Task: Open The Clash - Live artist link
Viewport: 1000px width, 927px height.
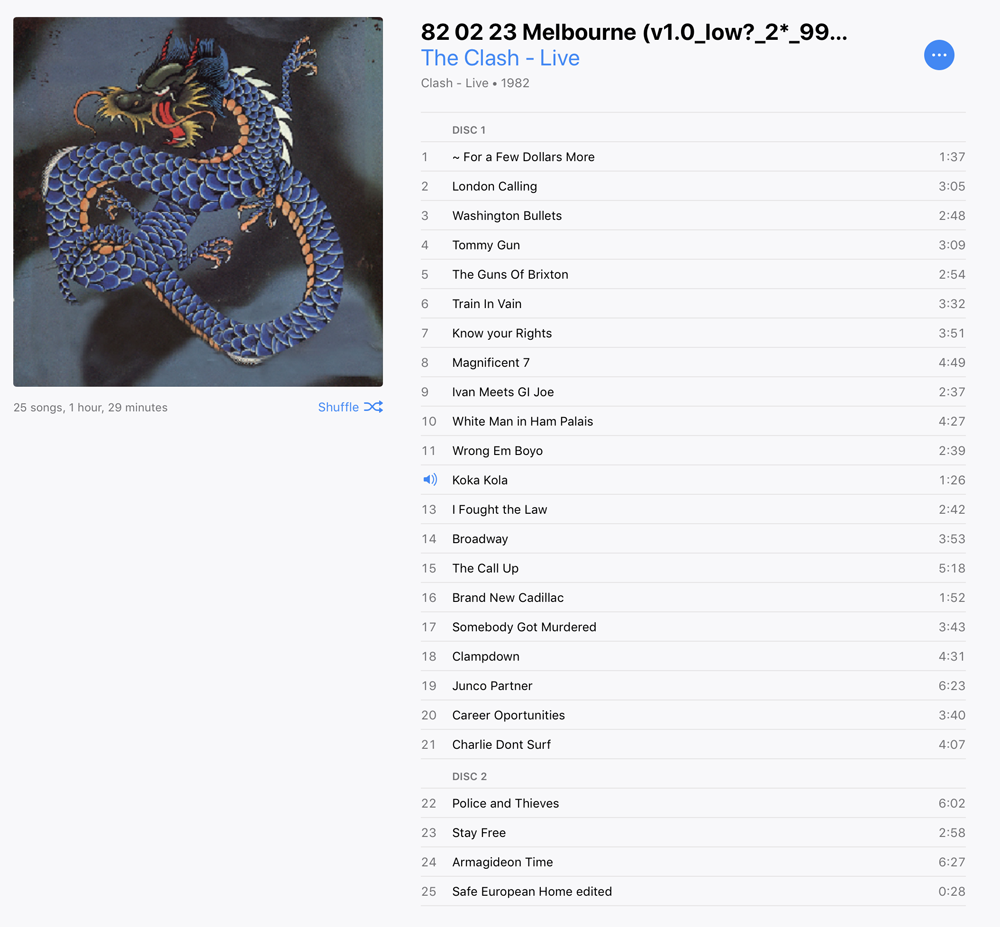Action: pyautogui.click(x=500, y=58)
